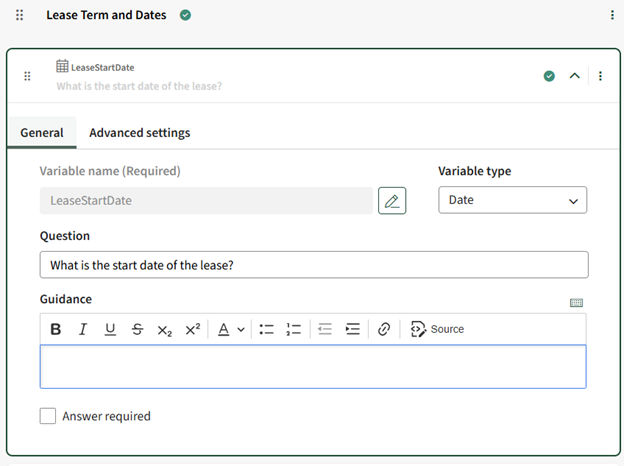Open the Variable type dropdown
Image resolution: width=624 pixels, height=466 pixels.
(x=512, y=200)
